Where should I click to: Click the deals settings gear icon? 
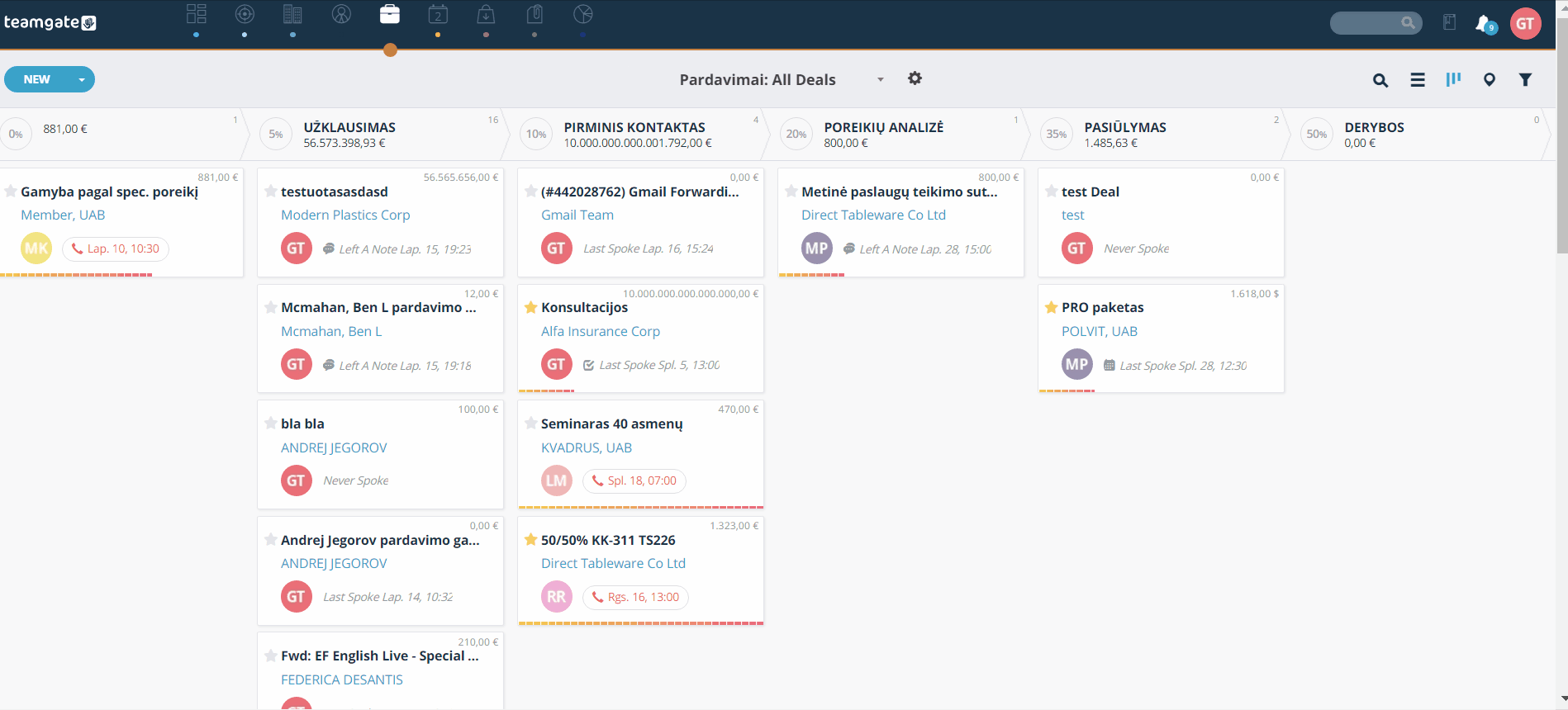pos(915,78)
